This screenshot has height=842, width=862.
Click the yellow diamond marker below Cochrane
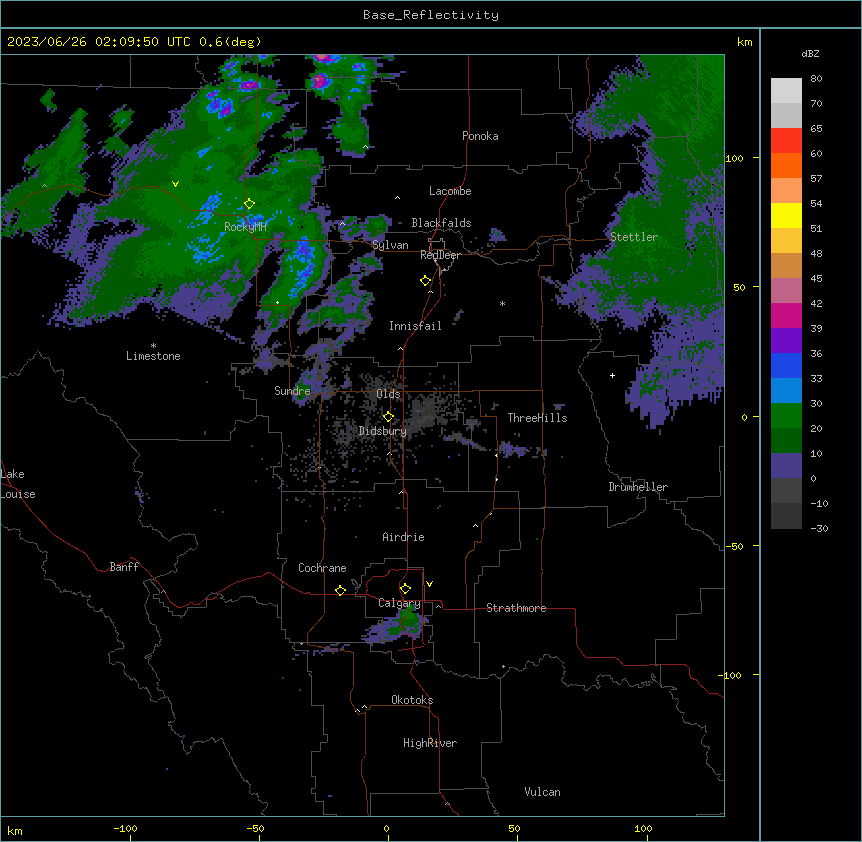(x=340, y=590)
